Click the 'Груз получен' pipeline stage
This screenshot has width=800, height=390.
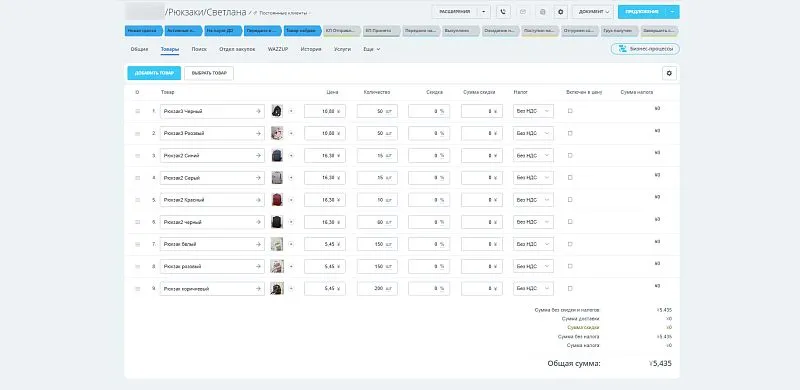pos(620,31)
